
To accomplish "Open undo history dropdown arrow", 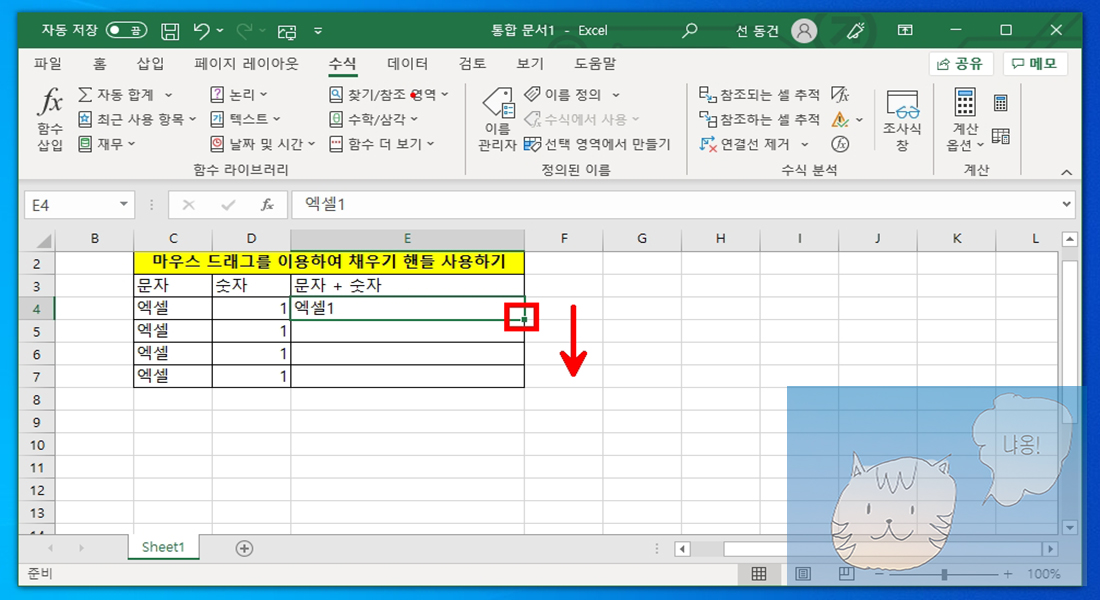I will pyautogui.click(x=220, y=31).
